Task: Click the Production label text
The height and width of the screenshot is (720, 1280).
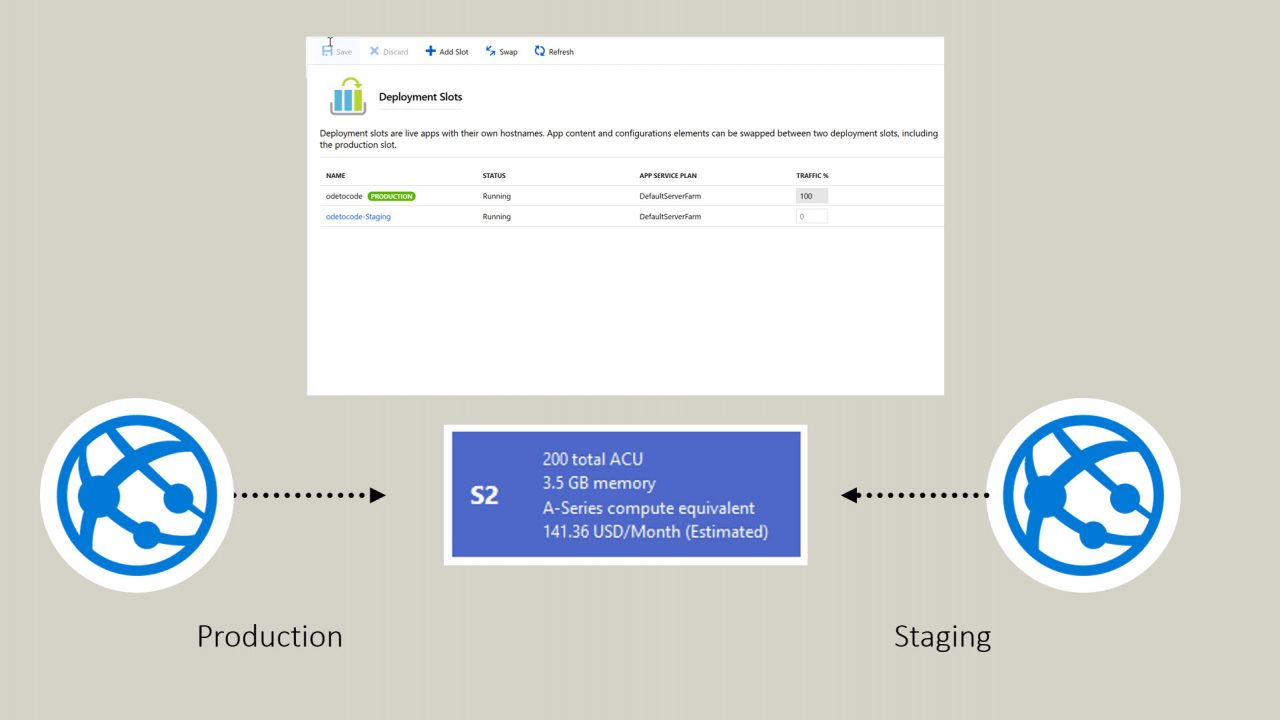Action: point(269,636)
